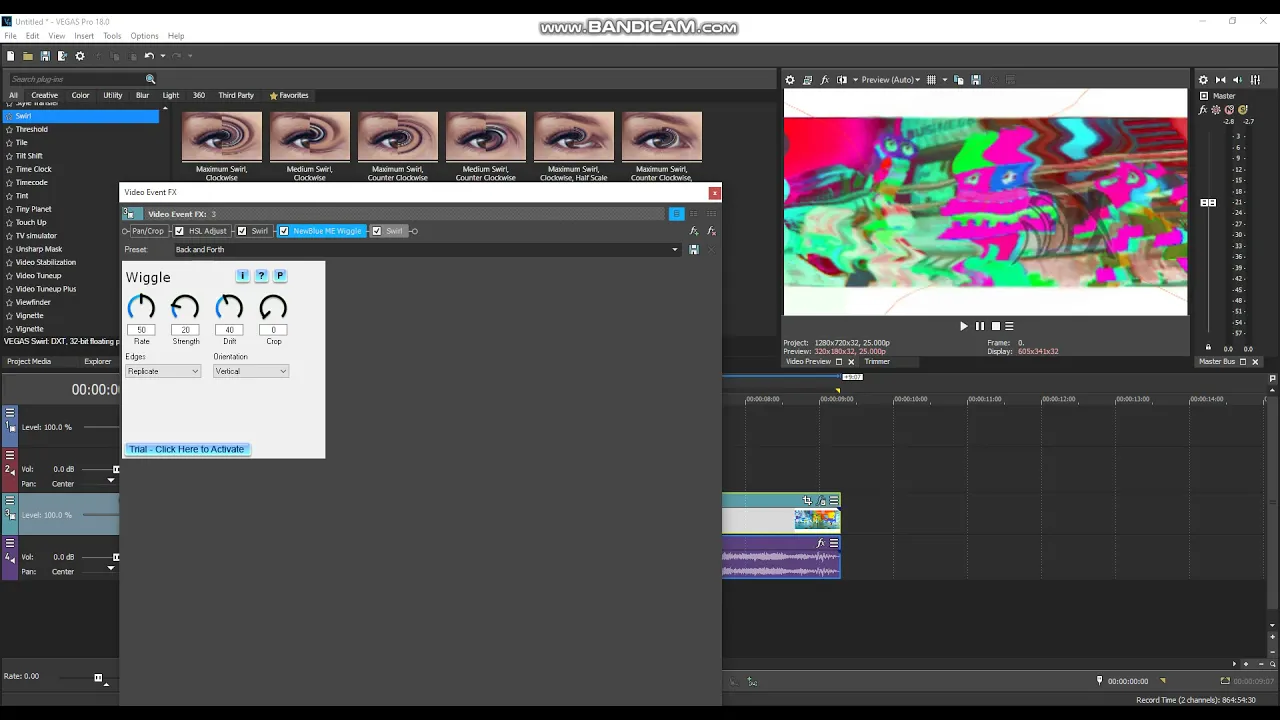Play the video preview
This screenshot has height=720, width=1280.
tap(964, 326)
